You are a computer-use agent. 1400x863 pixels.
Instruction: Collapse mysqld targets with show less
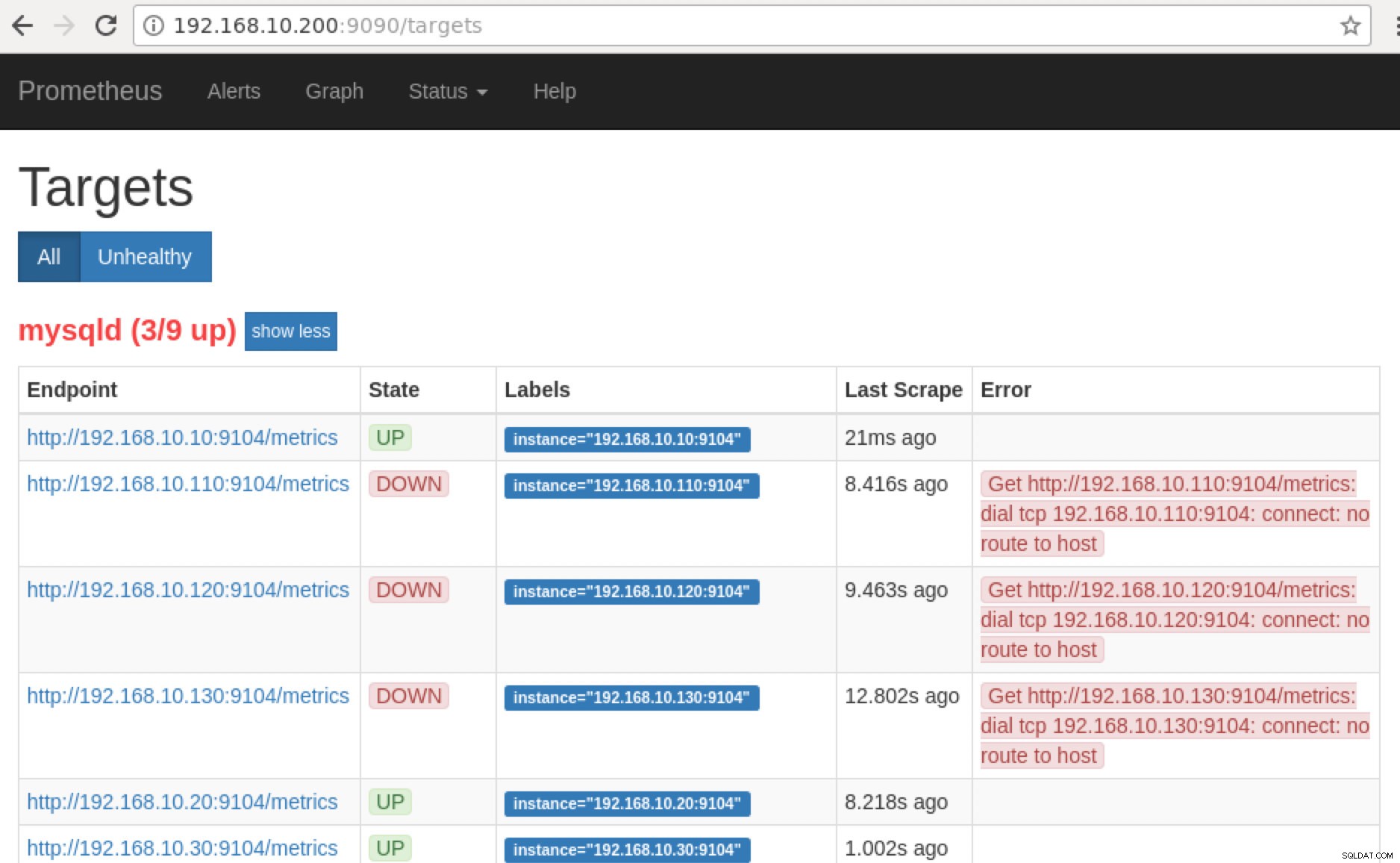point(291,331)
